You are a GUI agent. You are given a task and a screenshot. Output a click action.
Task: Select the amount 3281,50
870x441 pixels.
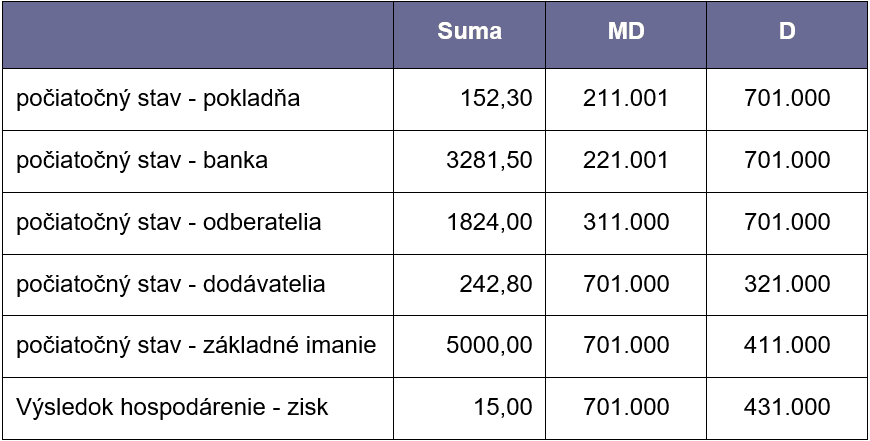coord(489,160)
